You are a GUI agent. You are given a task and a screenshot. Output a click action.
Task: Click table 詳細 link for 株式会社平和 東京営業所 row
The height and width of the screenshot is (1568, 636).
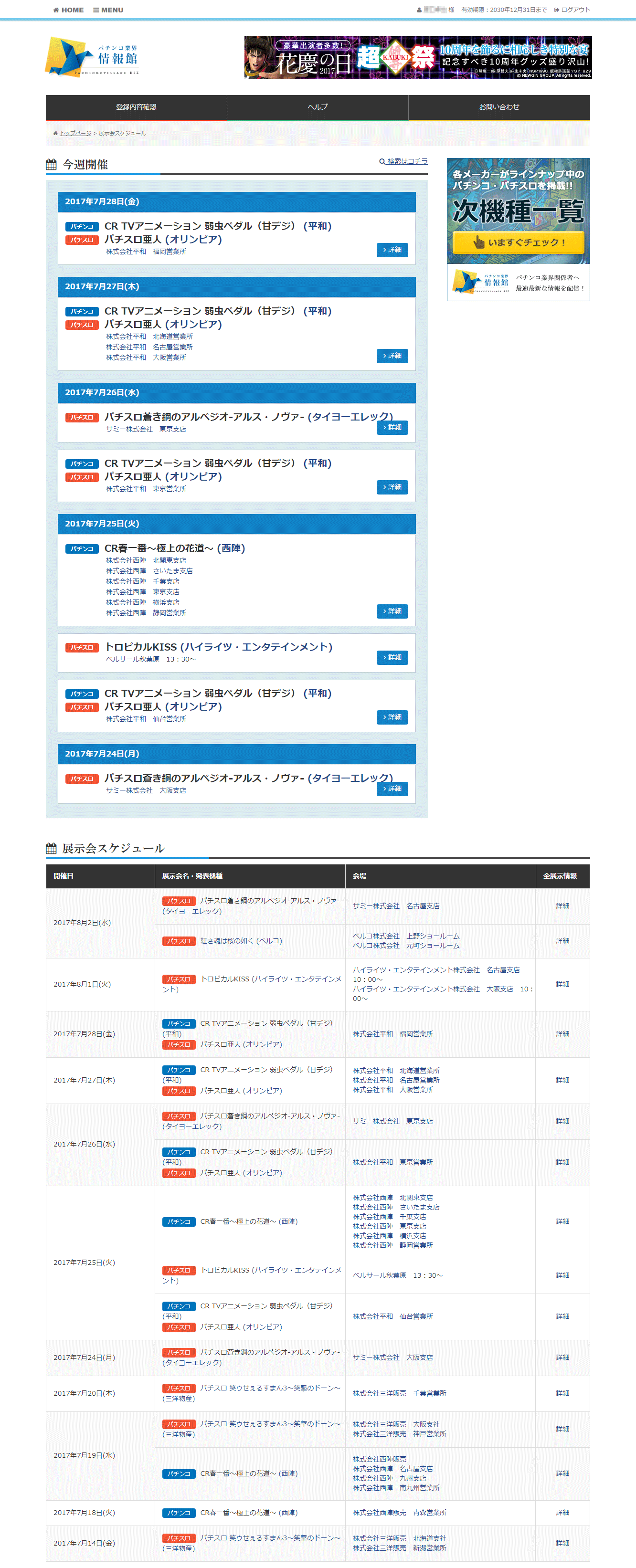pos(562,1162)
